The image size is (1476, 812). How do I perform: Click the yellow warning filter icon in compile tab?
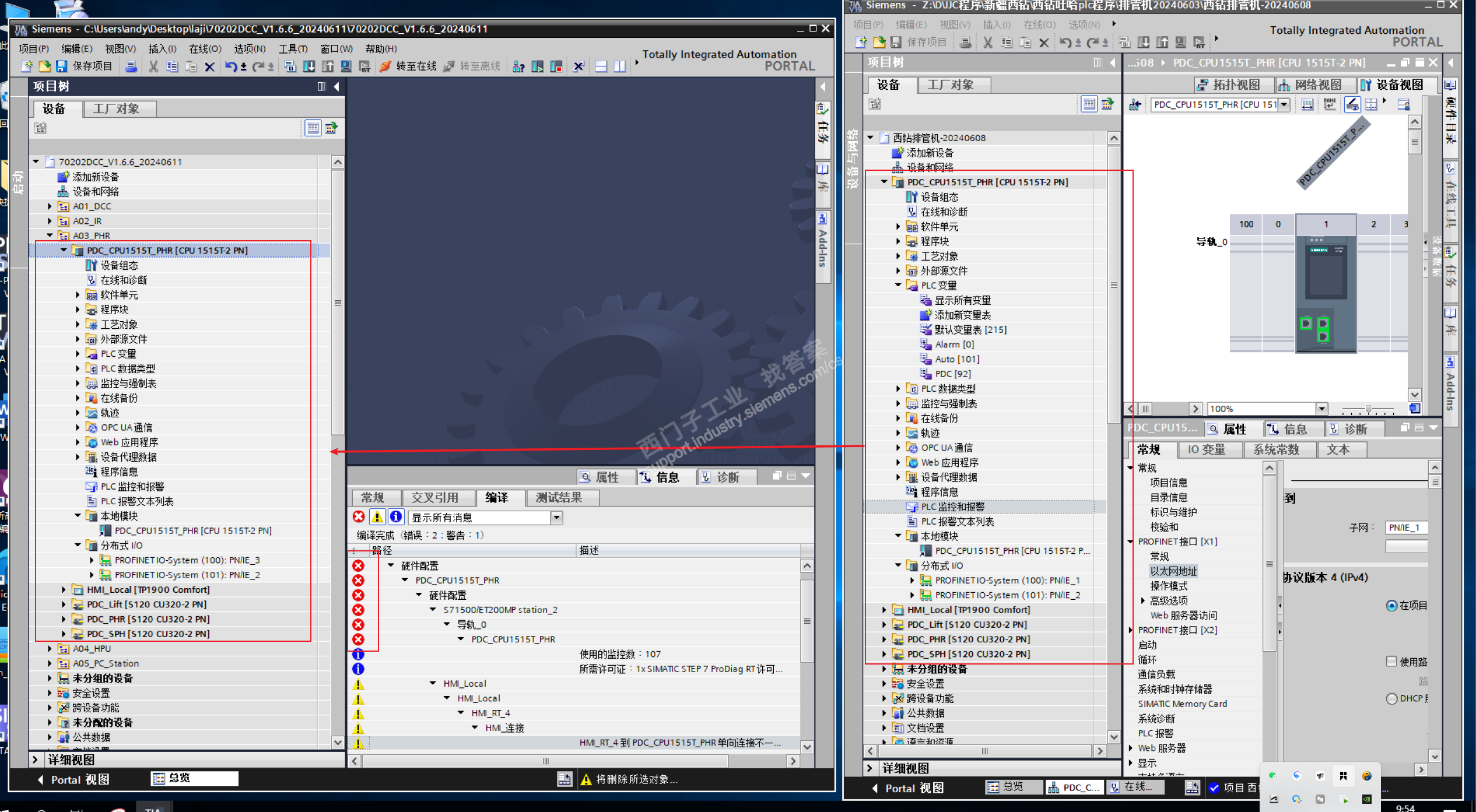click(377, 517)
